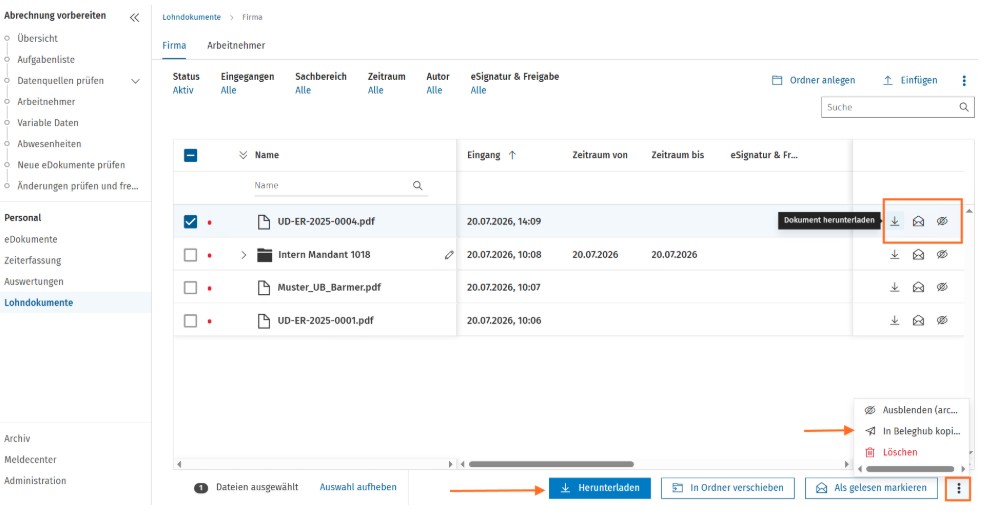Open the eSignatur & Freigabe filter dropdown

[x=515, y=83]
